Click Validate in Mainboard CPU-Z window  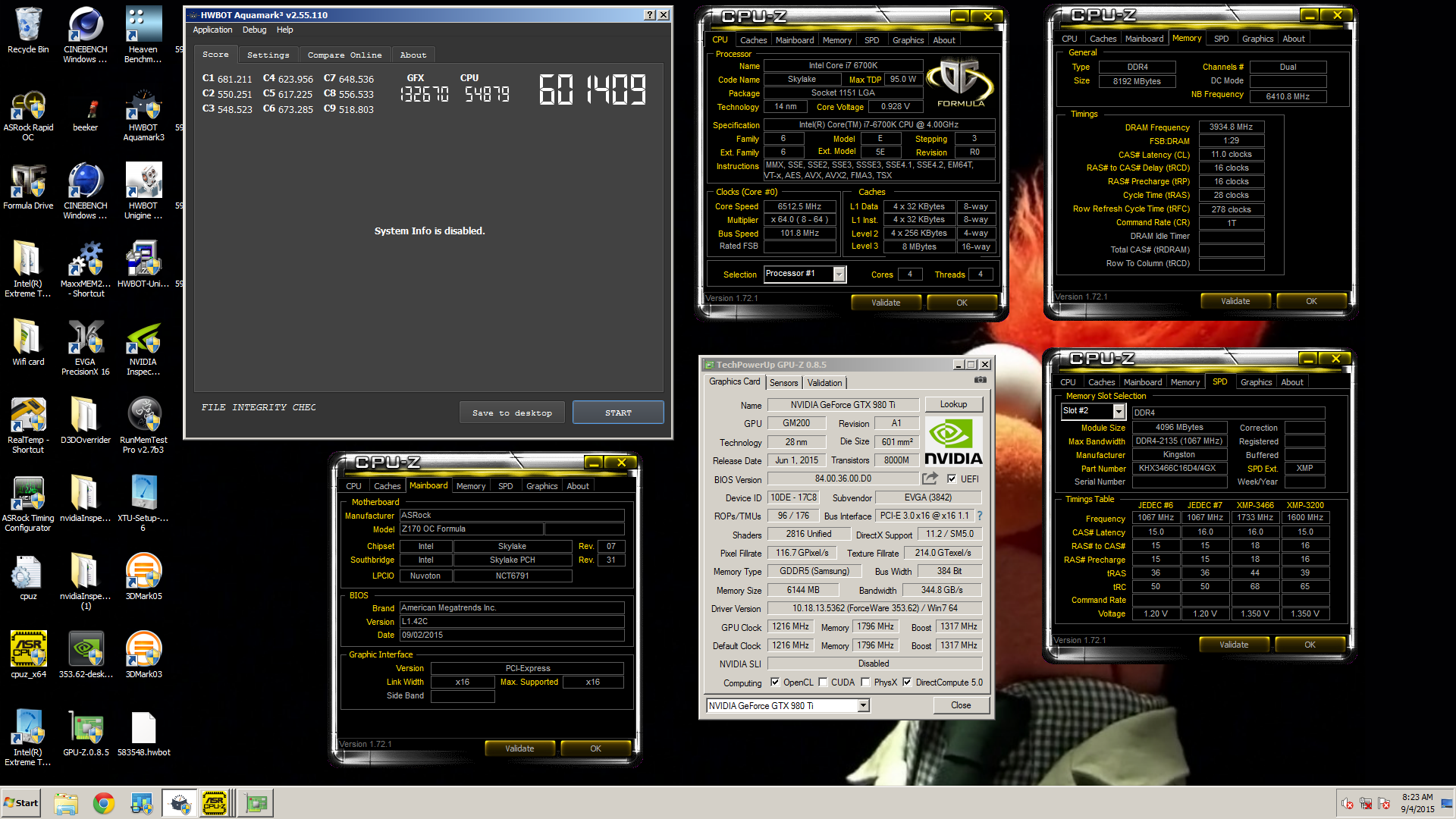[x=519, y=749]
